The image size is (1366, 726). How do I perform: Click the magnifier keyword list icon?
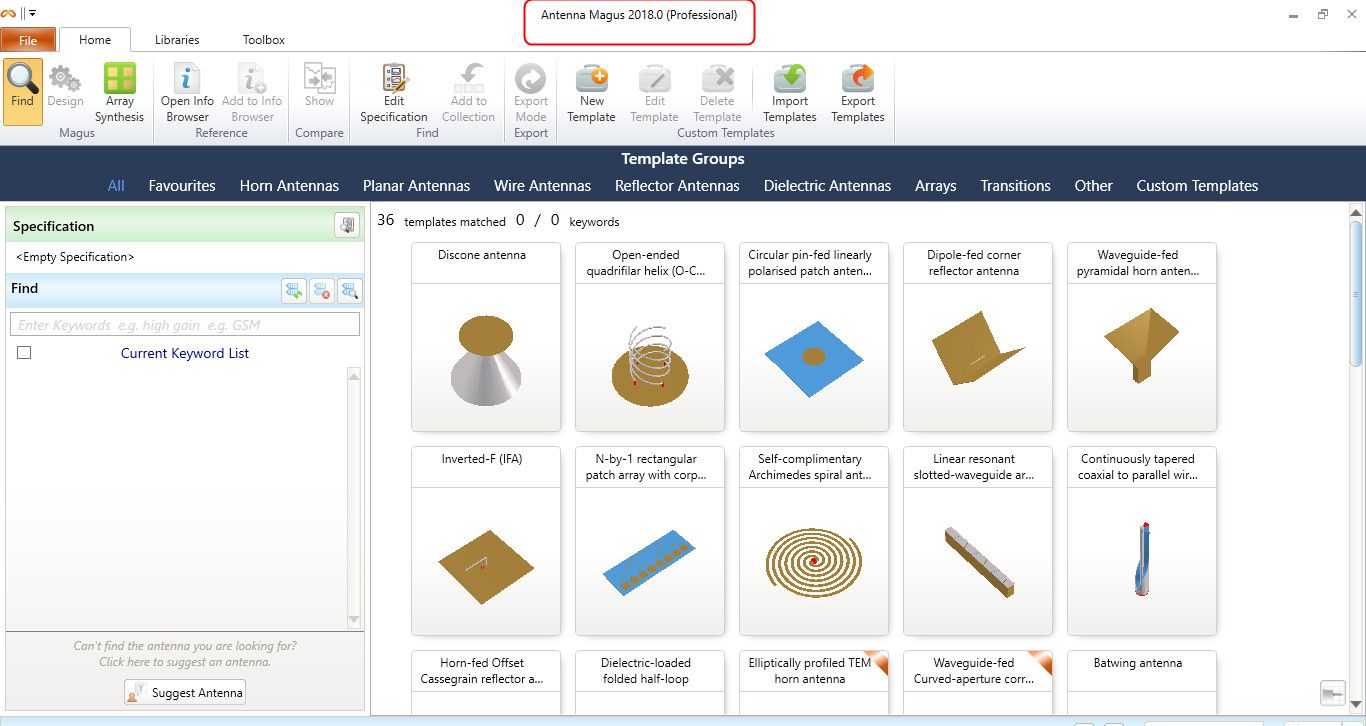349,291
